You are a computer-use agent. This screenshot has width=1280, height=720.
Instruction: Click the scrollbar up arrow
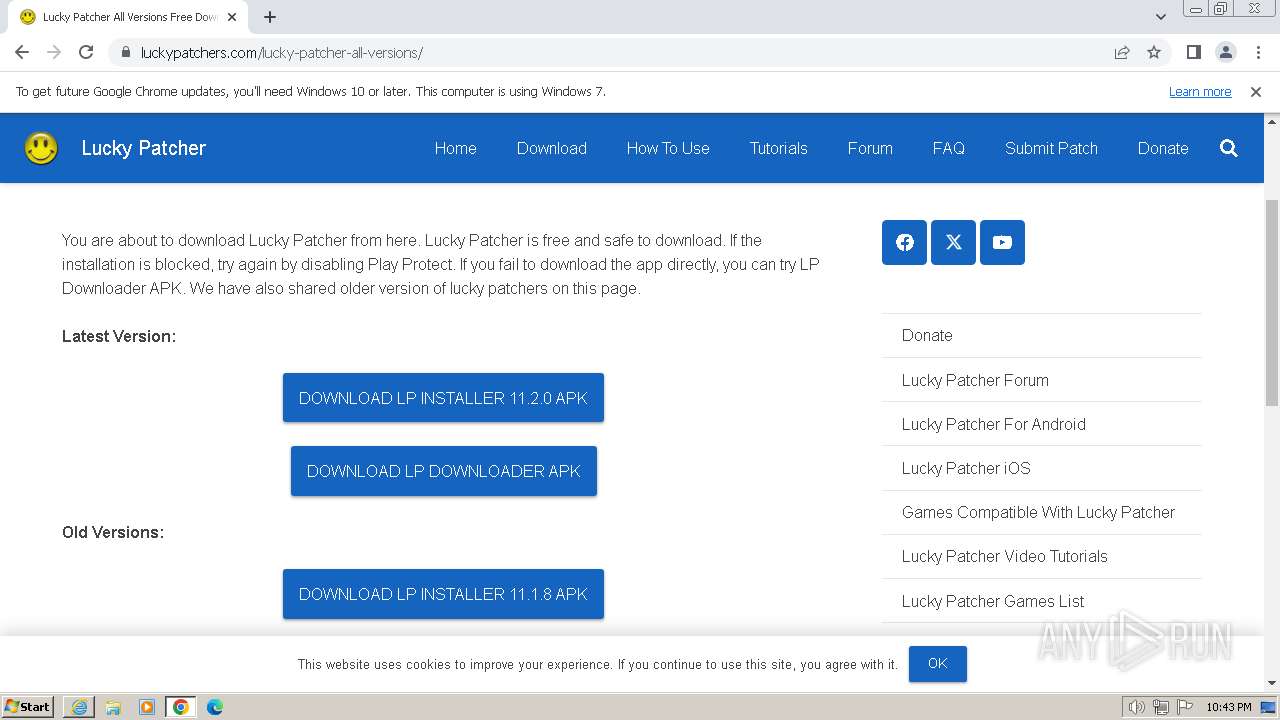tap(1272, 120)
